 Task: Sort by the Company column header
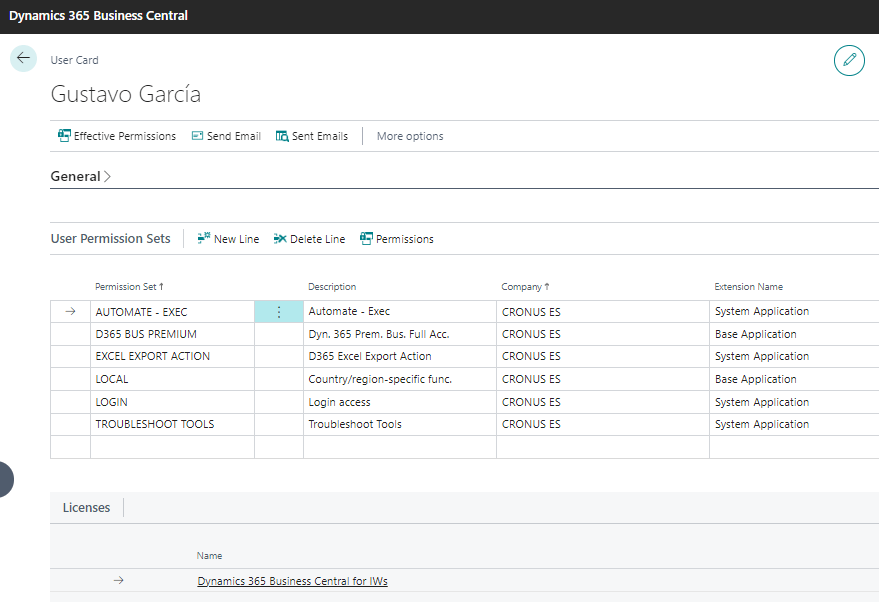525,287
